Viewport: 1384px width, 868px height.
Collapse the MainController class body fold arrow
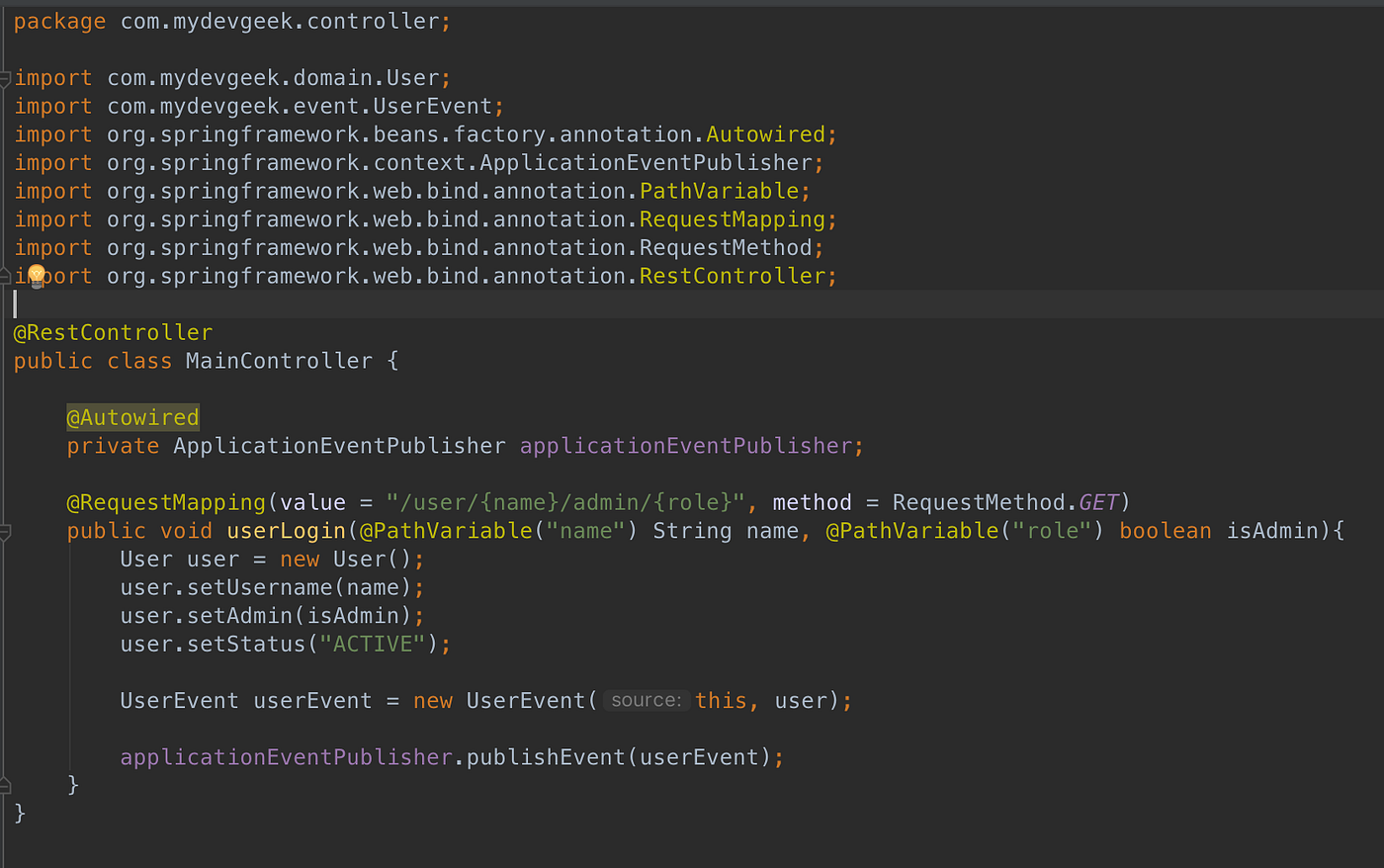6,361
